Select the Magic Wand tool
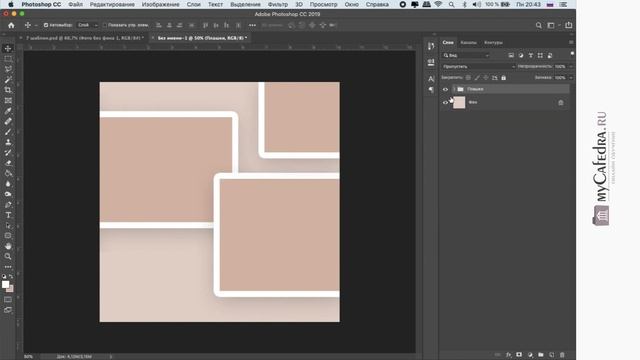Screen dimensions: 640x360 (x=8, y=80)
